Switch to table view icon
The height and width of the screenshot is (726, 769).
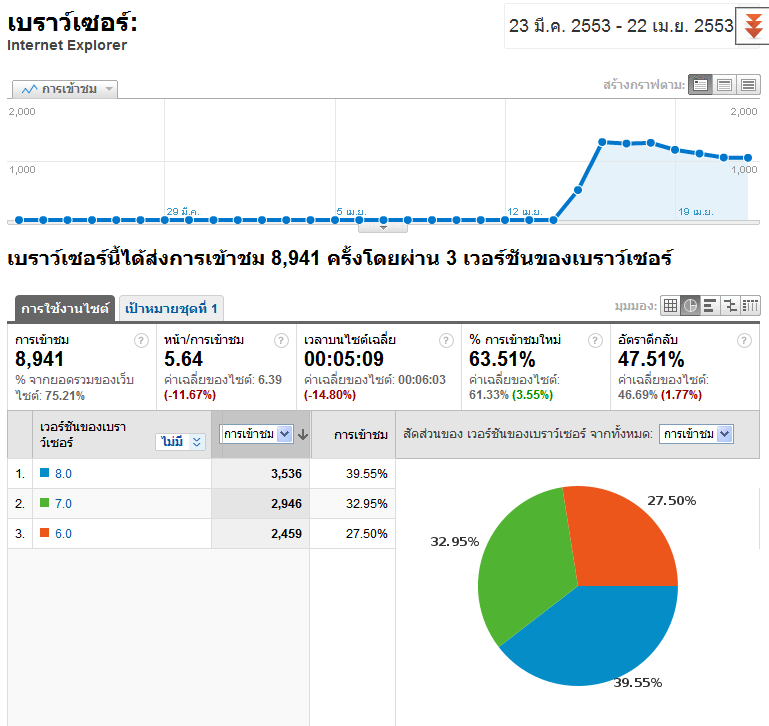coord(670,306)
